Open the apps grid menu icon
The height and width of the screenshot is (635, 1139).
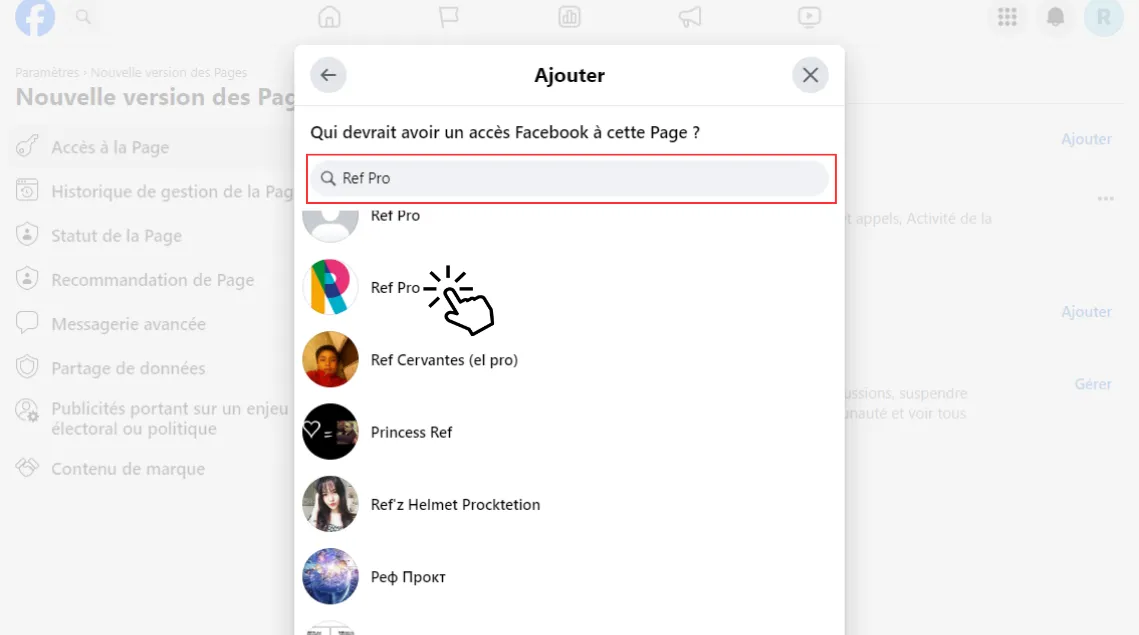1007,17
